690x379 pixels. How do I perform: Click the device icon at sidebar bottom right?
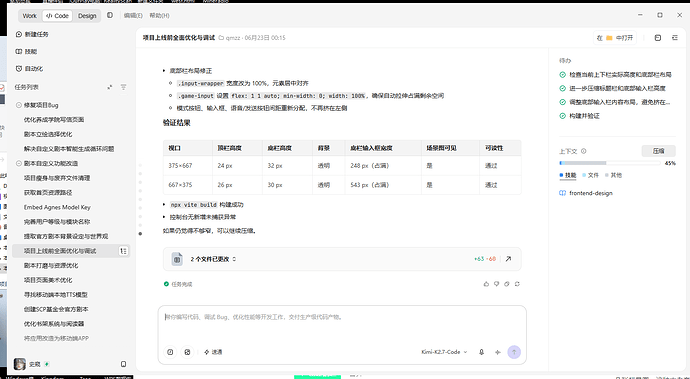[124, 364]
